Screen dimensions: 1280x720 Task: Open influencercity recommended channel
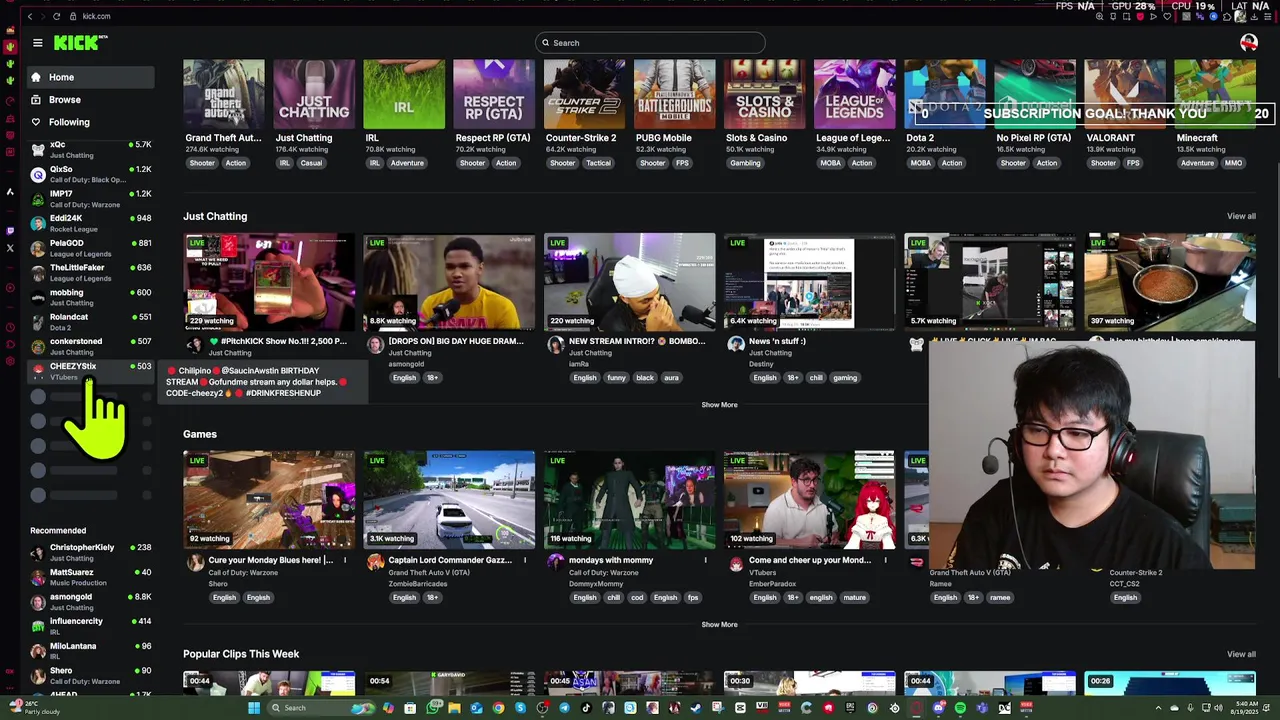91,626
